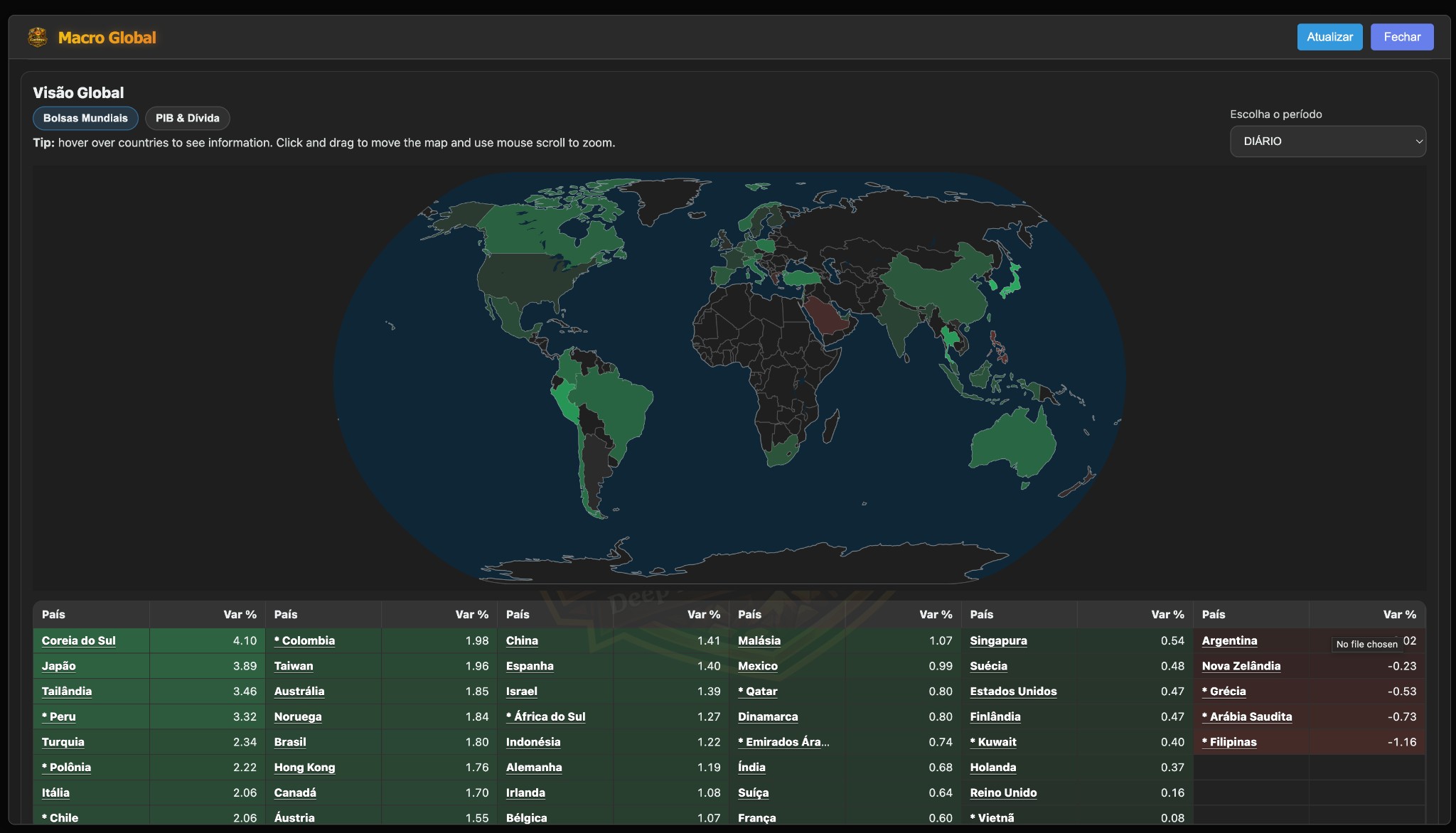This screenshot has height=833, width=1456.
Task: Open the China country link
Action: pos(521,640)
